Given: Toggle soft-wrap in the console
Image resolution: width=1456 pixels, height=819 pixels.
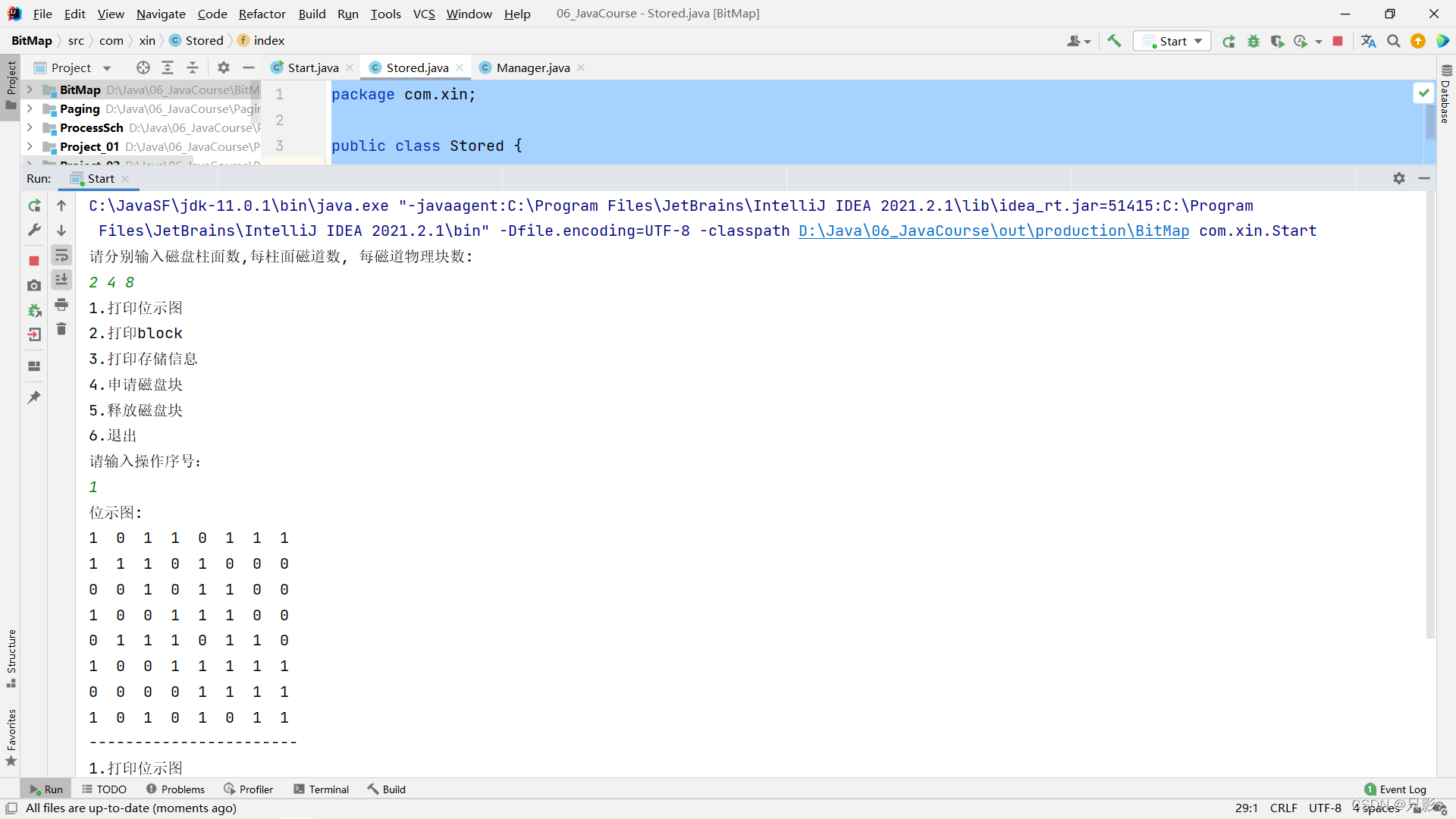Looking at the screenshot, I should click(61, 255).
